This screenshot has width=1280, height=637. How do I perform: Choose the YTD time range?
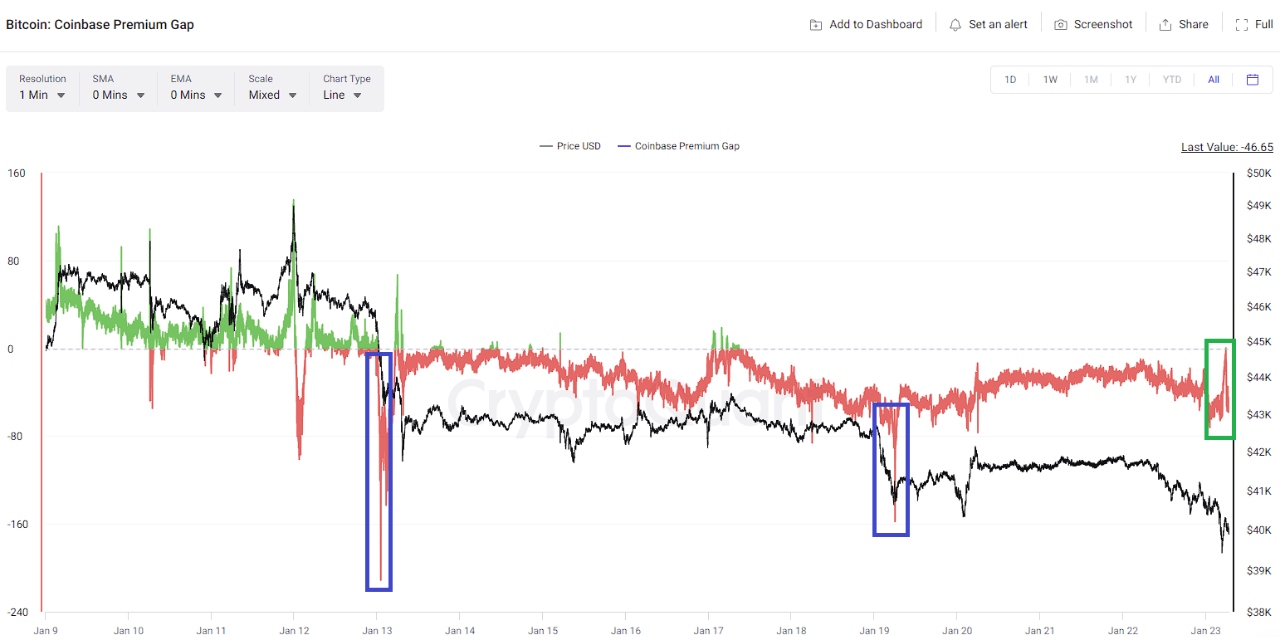pyautogui.click(x=1172, y=80)
